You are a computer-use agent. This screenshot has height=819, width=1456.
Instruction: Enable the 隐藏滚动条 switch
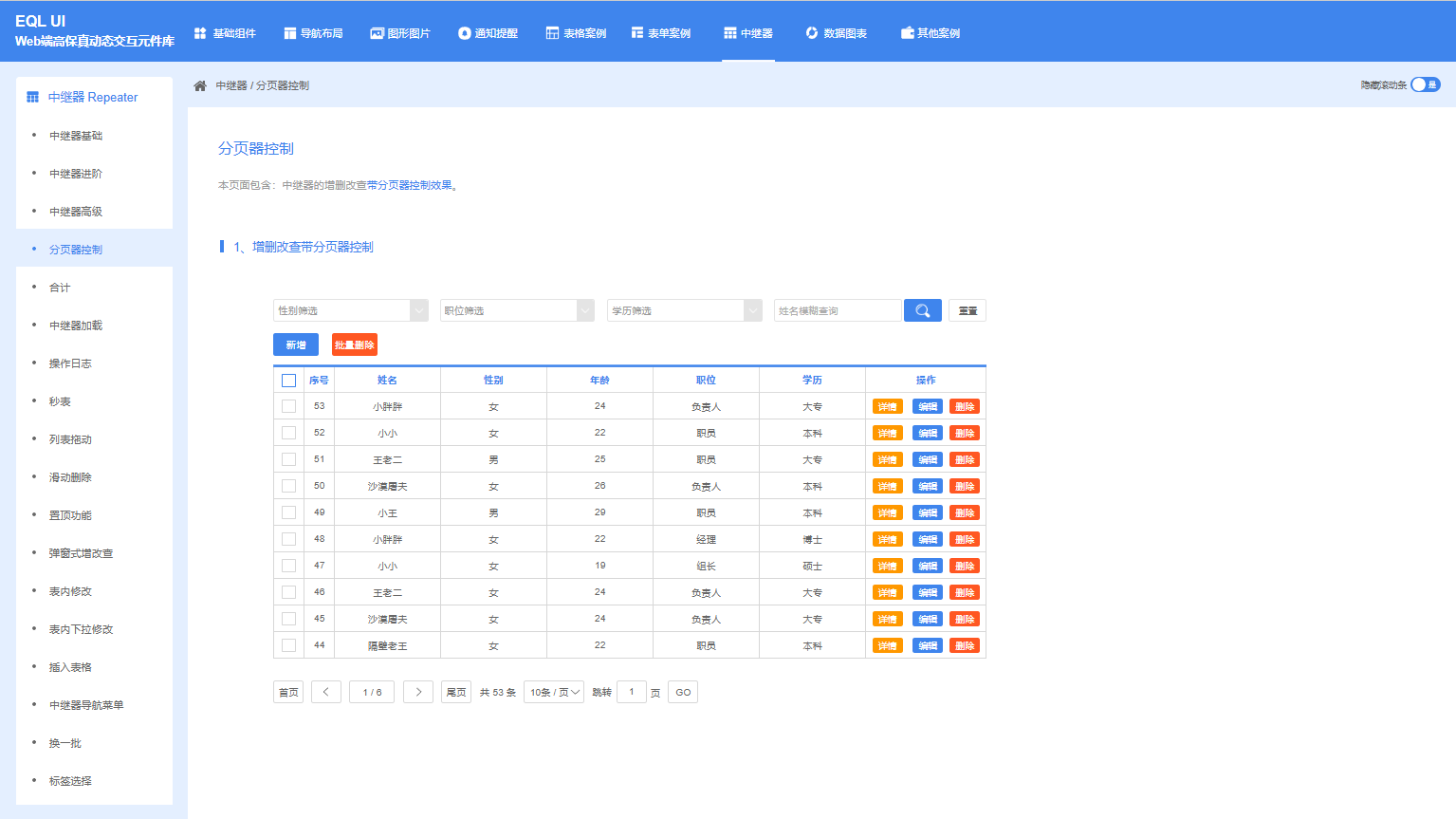click(x=1424, y=84)
